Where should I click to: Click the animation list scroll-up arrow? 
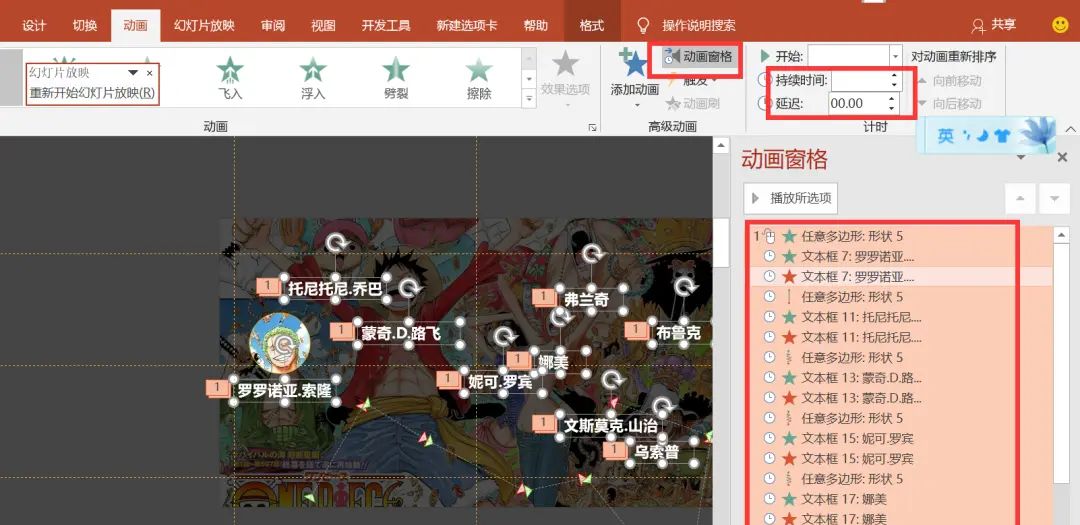(x=1061, y=235)
